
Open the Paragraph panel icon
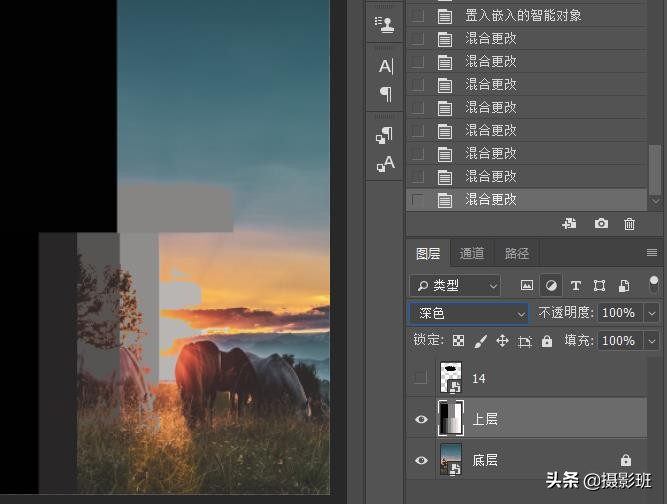[386, 94]
